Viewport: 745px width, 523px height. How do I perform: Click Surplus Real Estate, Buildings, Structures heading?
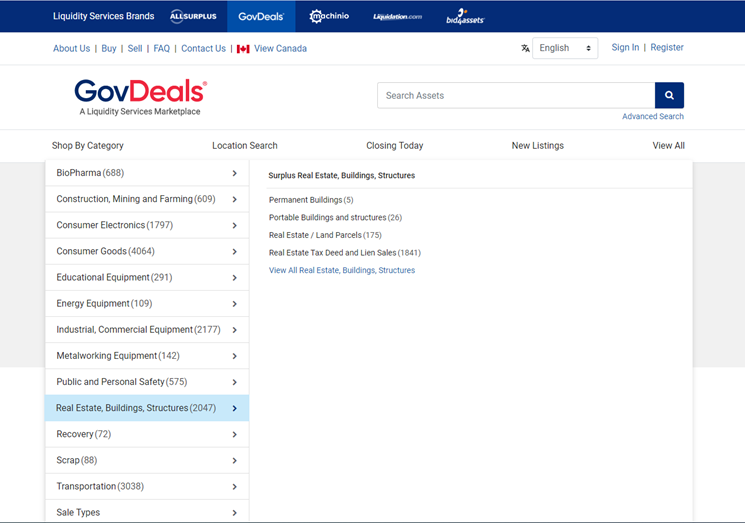click(x=342, y=176)
